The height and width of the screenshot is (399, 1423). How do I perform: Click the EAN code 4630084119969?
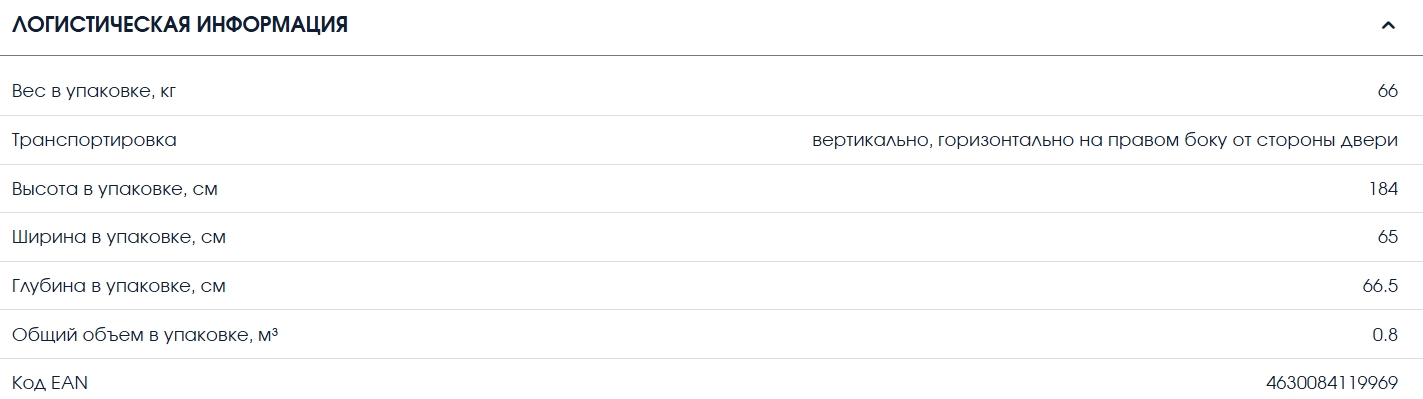(x=1332, y=383)
